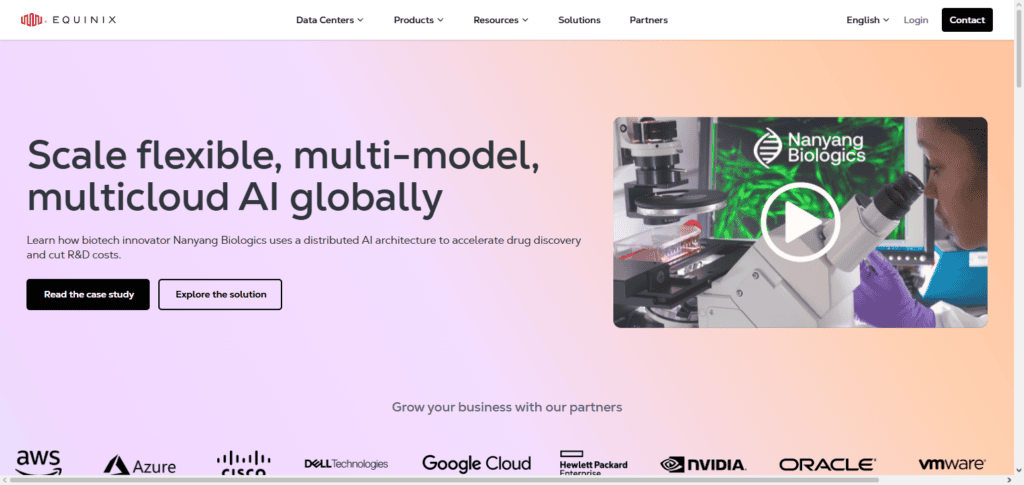Open the Oracle partner logo
This screenshot has height=485, width=1024.
(827, 465)
